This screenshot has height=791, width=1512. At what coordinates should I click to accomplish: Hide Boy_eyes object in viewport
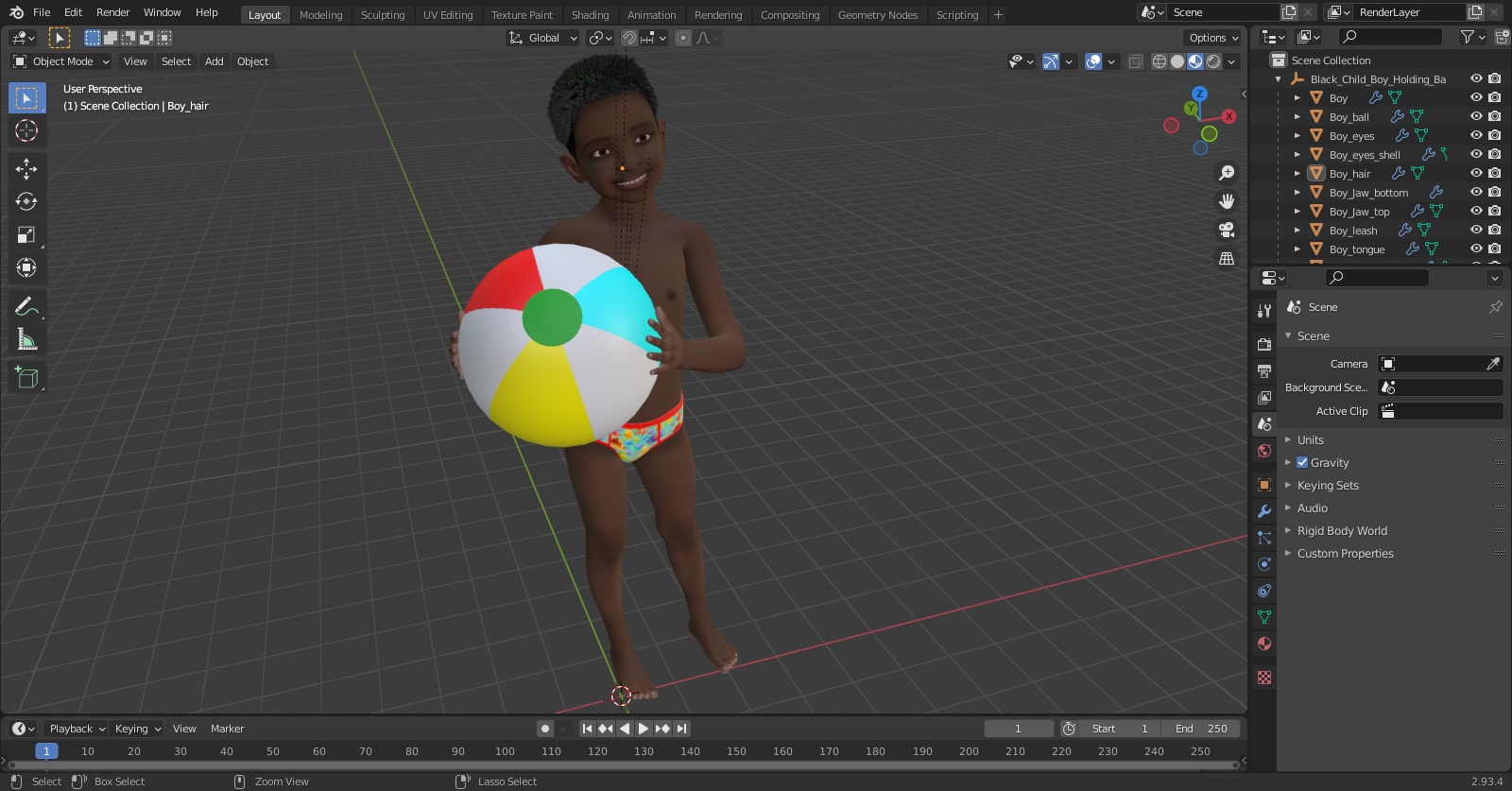point(1476,136)
